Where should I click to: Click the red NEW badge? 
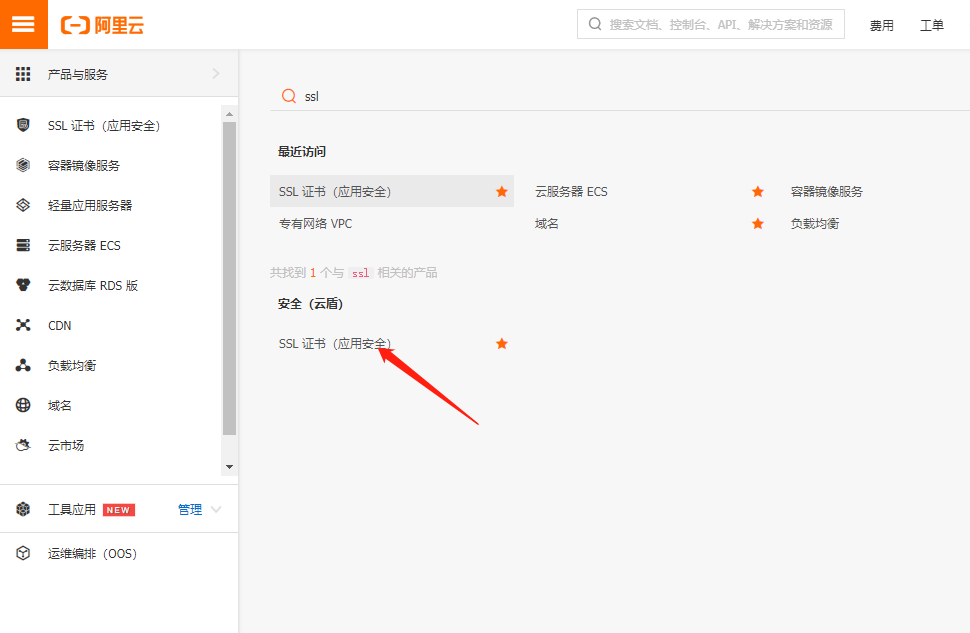point(118,510)
